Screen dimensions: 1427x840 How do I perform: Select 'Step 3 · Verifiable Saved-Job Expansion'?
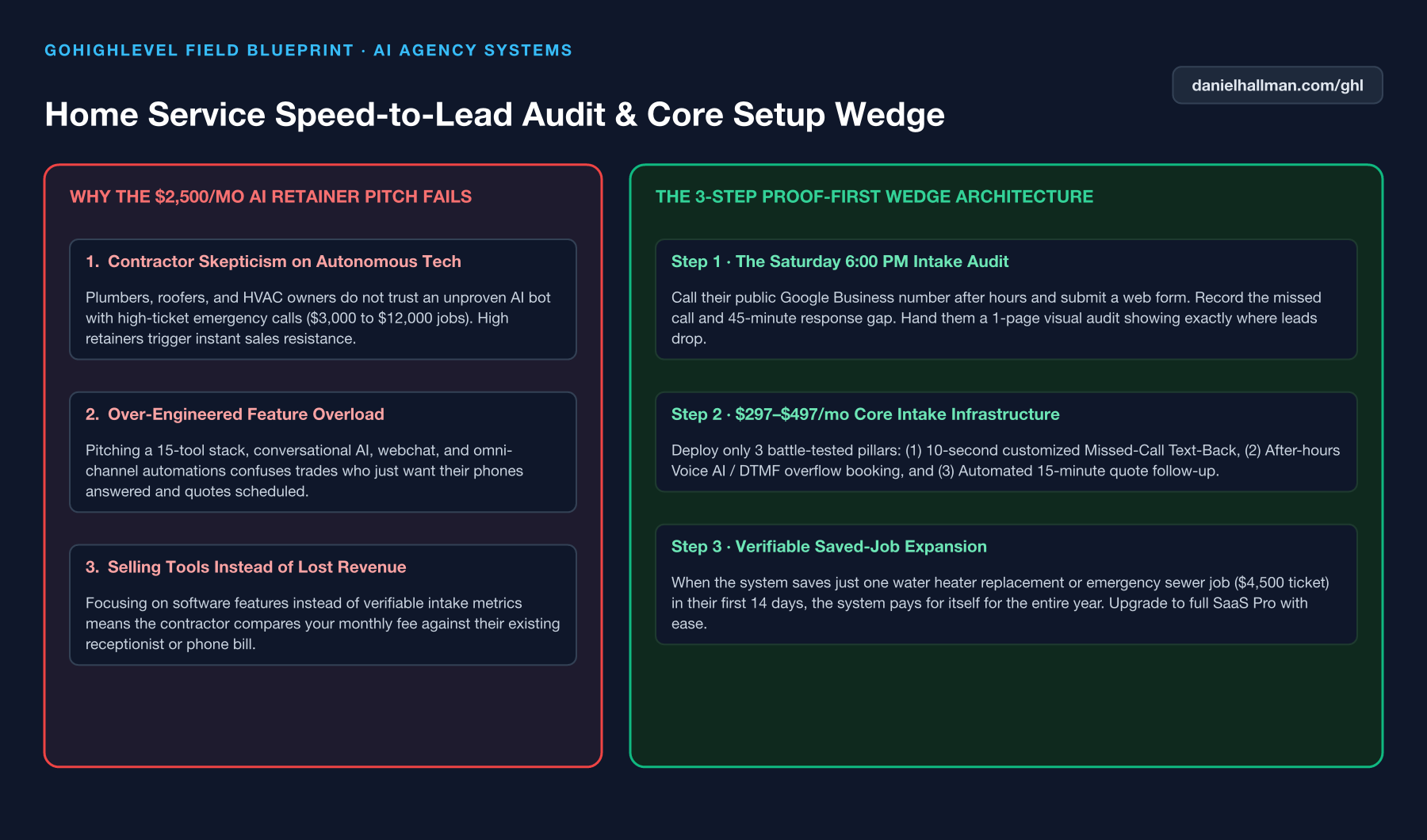(828, 547)
